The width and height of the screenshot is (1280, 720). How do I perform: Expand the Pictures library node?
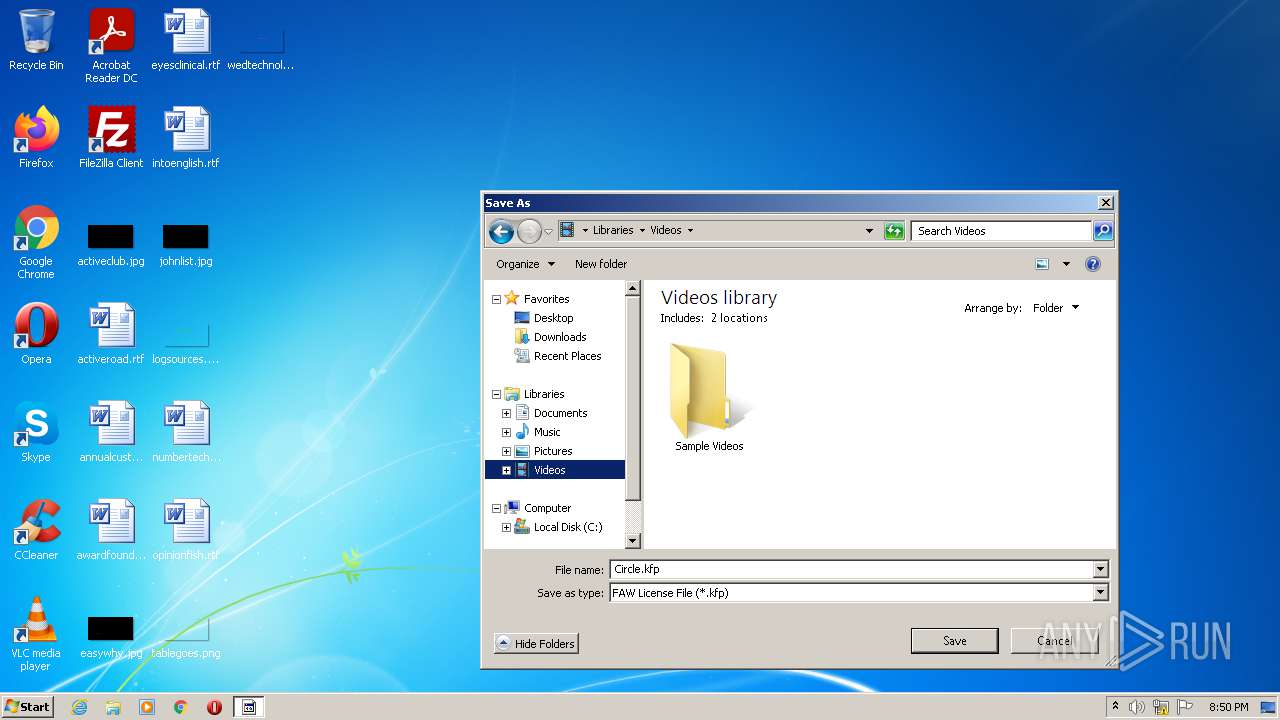506,451
